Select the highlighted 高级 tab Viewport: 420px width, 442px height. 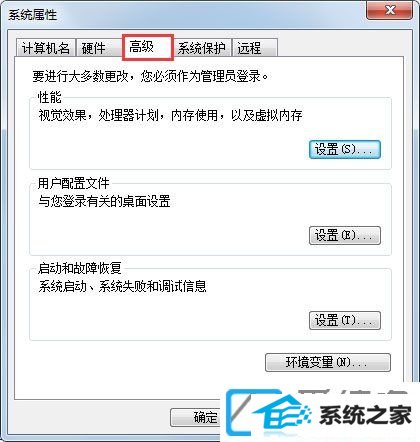click(x=148, y=47)
